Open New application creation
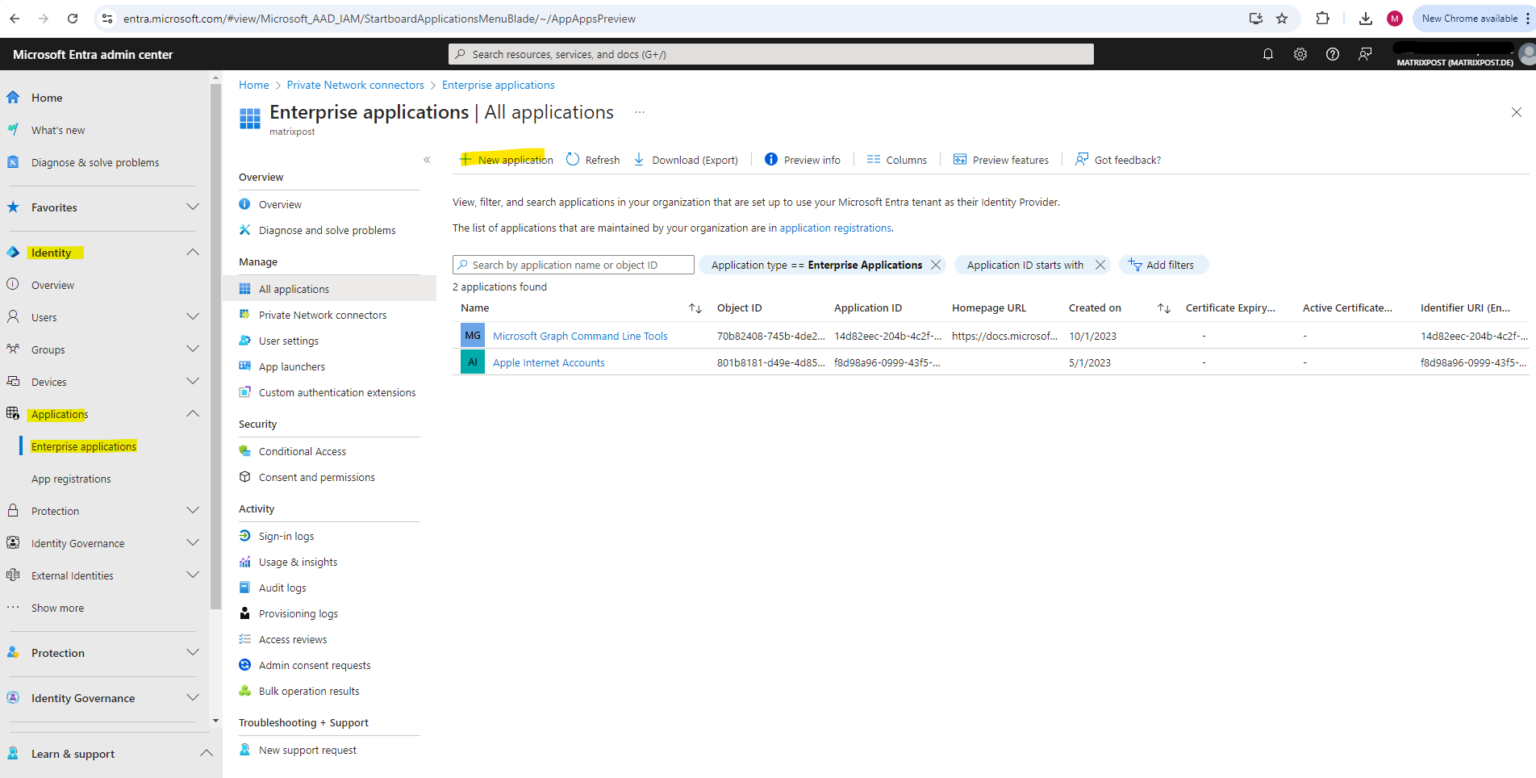1536x778 pixels. (x=506, y=159)
